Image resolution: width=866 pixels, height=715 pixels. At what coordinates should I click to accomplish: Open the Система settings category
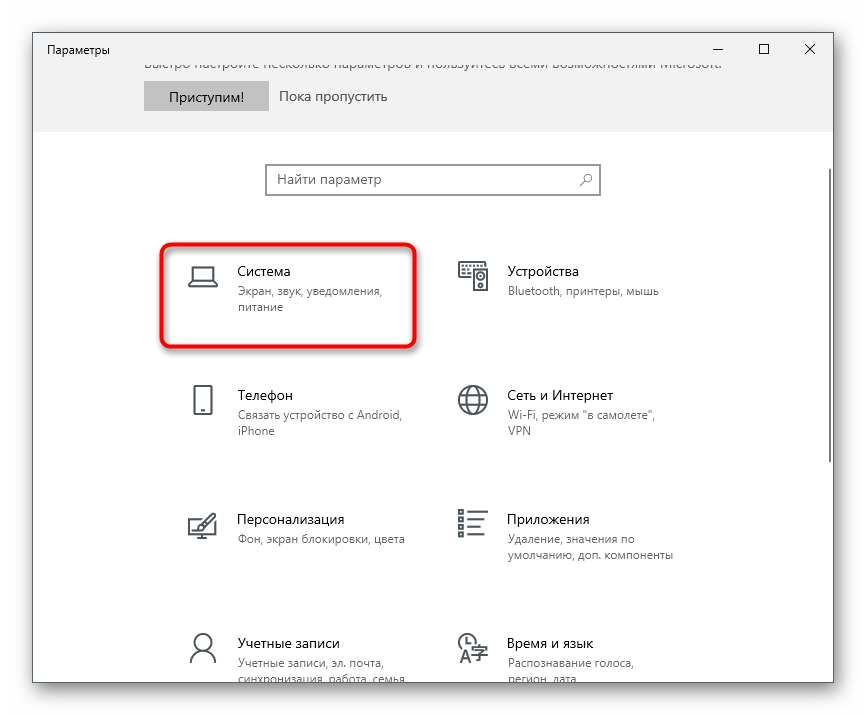pos(264,271)
